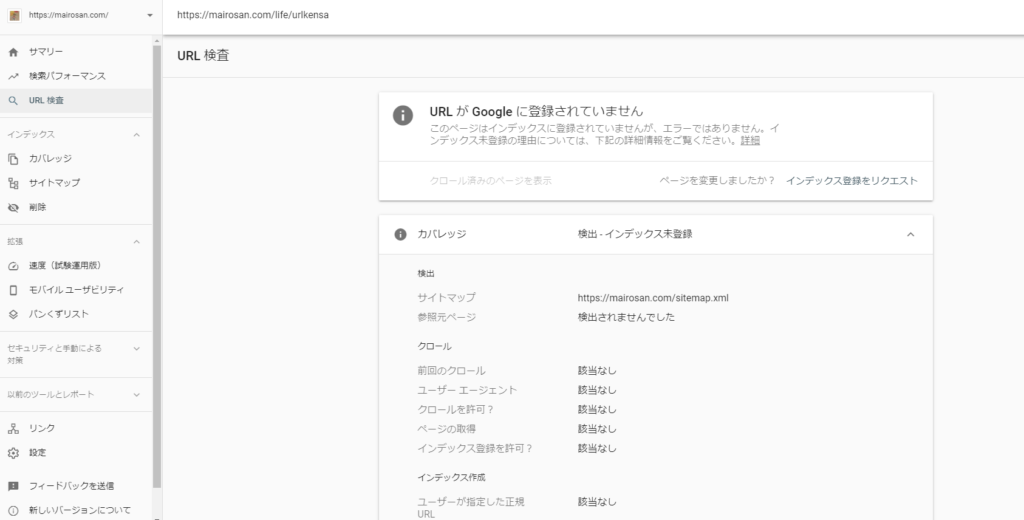The image size is (1024, 520).
Task: Click the 削除 crossed-eye icon
Action: tap(13, 207)
